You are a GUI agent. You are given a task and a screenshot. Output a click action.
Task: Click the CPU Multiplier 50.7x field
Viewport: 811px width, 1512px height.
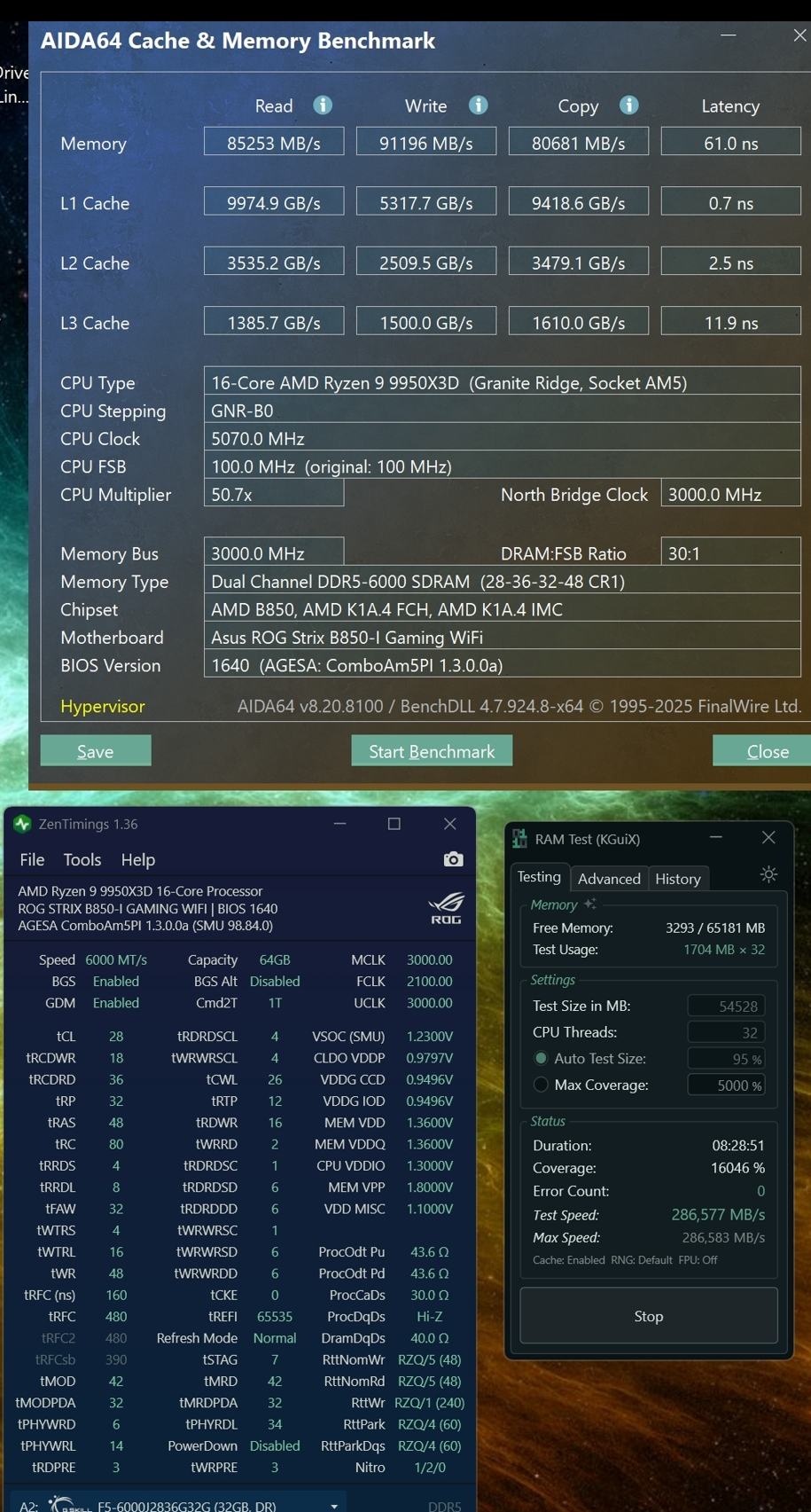[x=274, y=494]
